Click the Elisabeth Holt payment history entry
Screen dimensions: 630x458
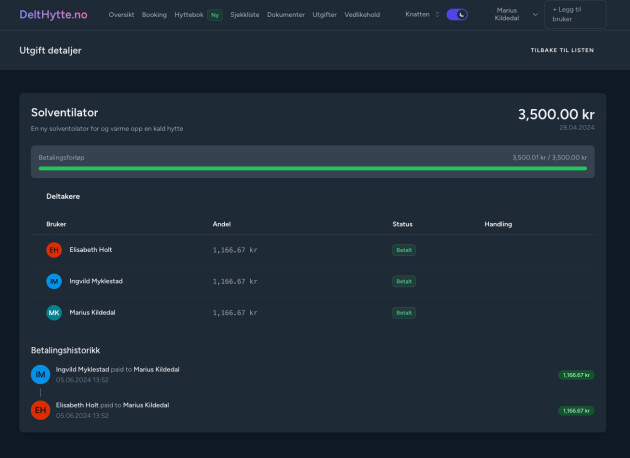point(313,410)
